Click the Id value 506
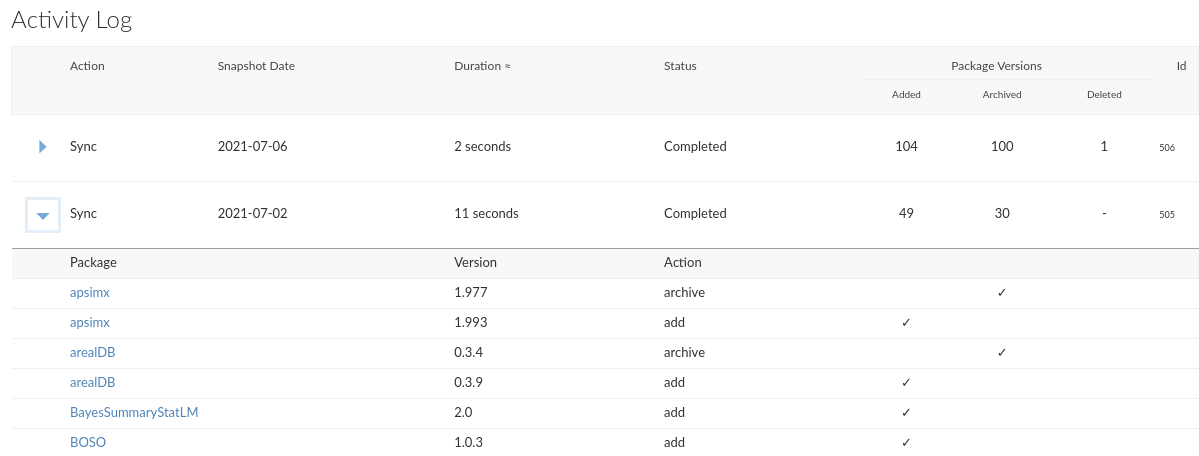 1167,148
